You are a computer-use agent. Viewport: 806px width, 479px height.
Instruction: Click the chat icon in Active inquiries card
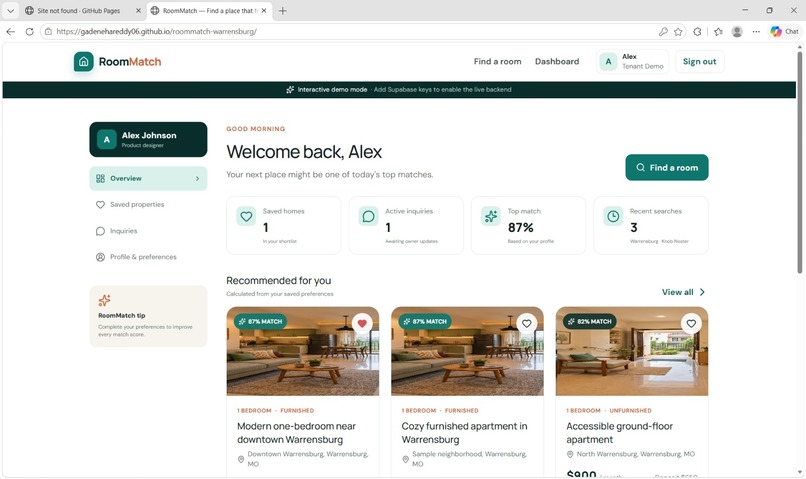point(369,216)
